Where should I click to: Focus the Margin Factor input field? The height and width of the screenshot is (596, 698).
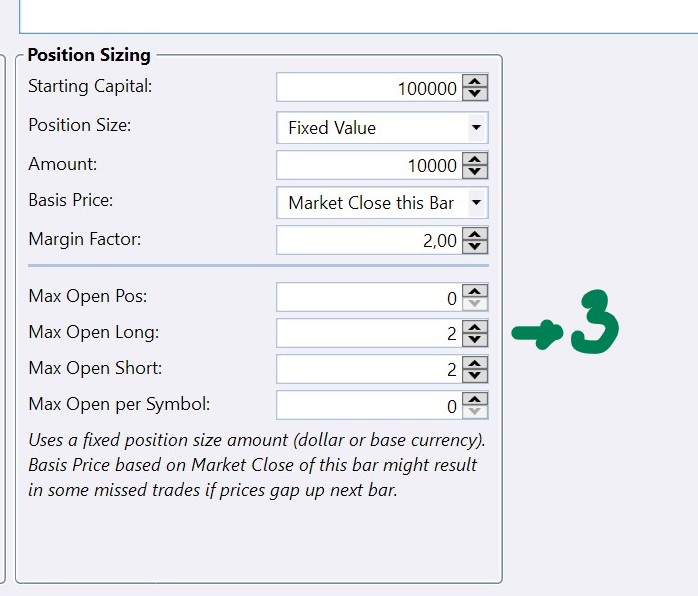pos(368,240)
